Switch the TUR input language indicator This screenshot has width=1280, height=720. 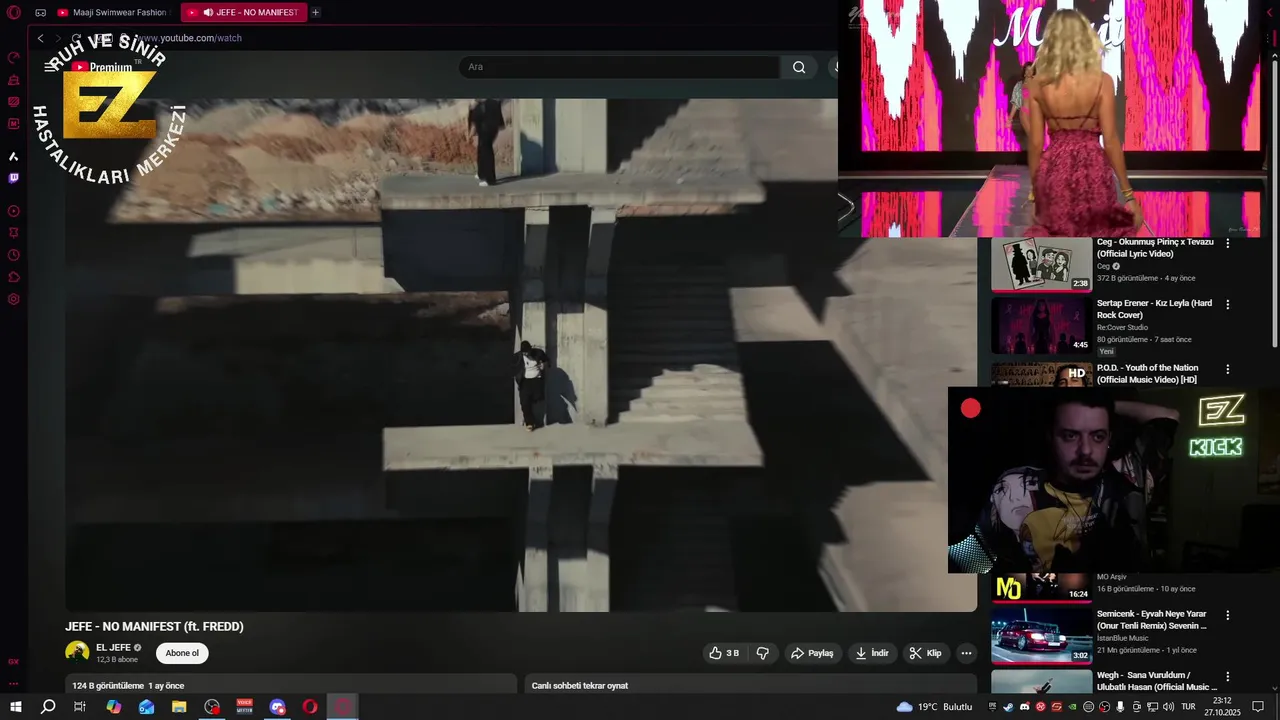1188,707
